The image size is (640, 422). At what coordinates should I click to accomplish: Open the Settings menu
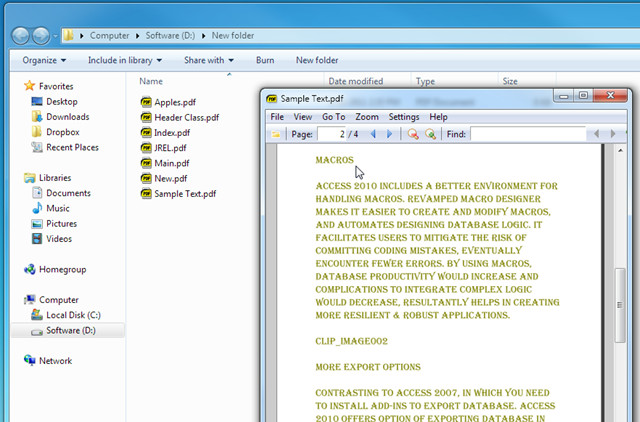tap(404, 117)
